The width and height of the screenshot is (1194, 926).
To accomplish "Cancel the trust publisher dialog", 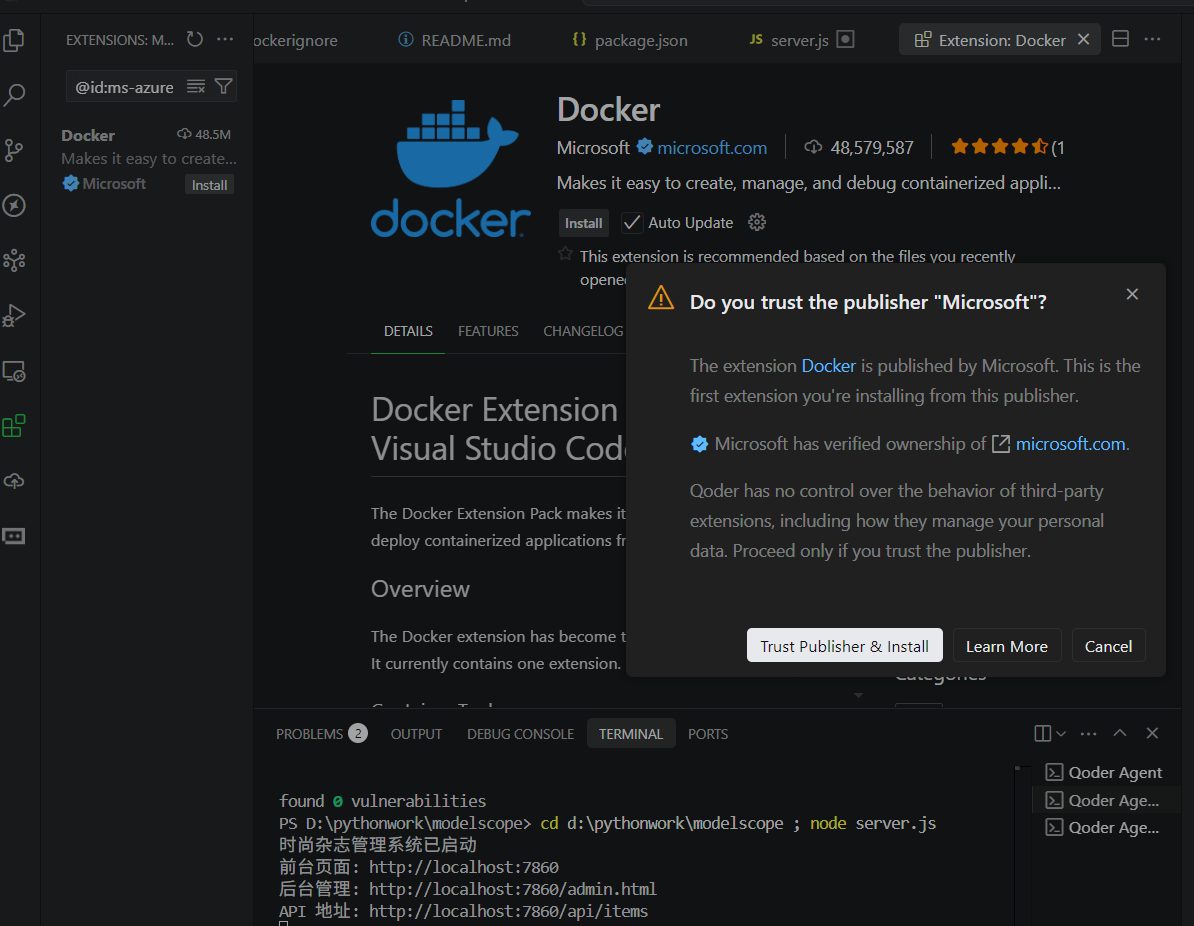I will coord(1108,646).
